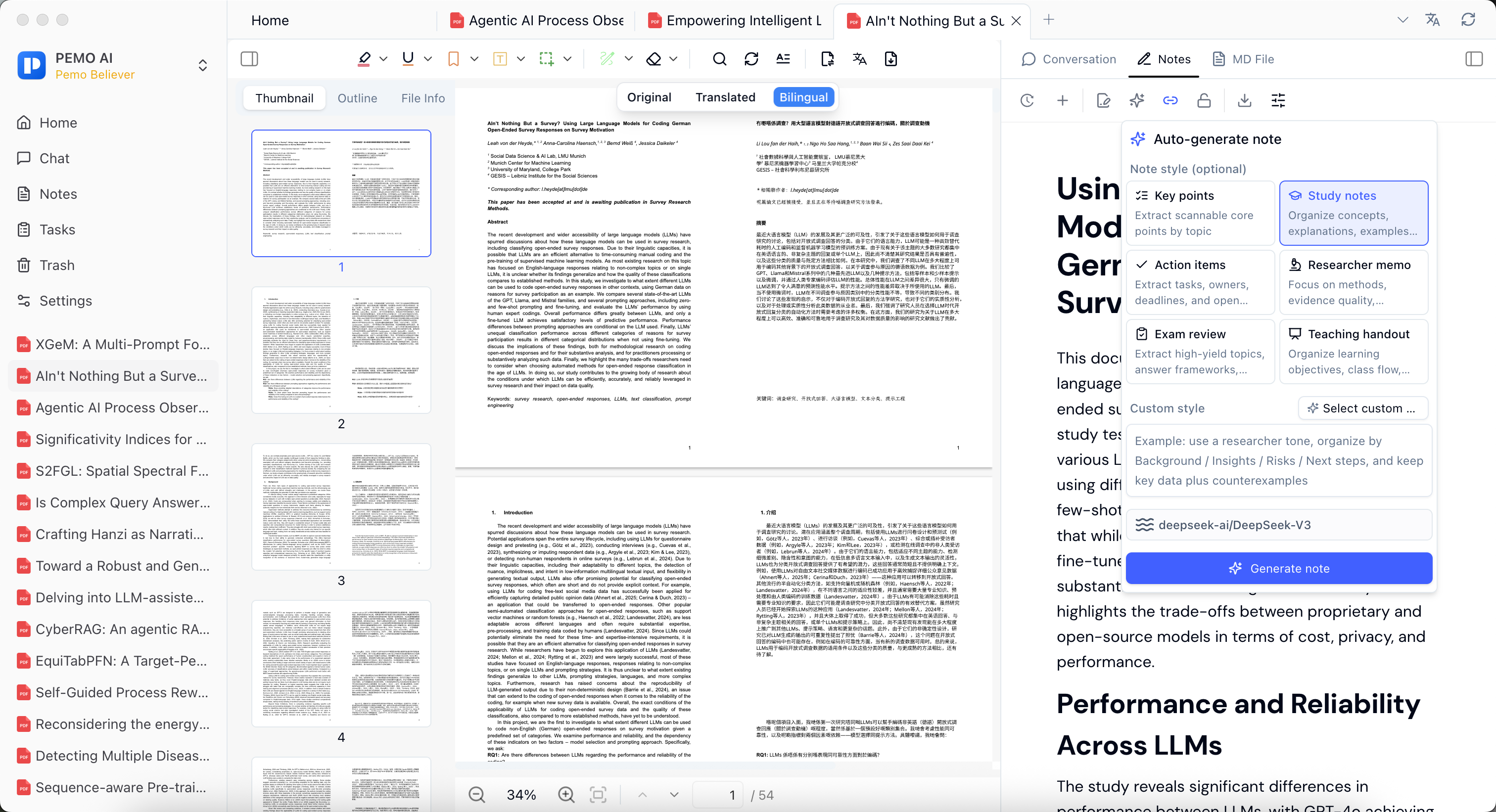
Task: Switch view to Translated
Action: pyautogui.click(x=725, y=97)
